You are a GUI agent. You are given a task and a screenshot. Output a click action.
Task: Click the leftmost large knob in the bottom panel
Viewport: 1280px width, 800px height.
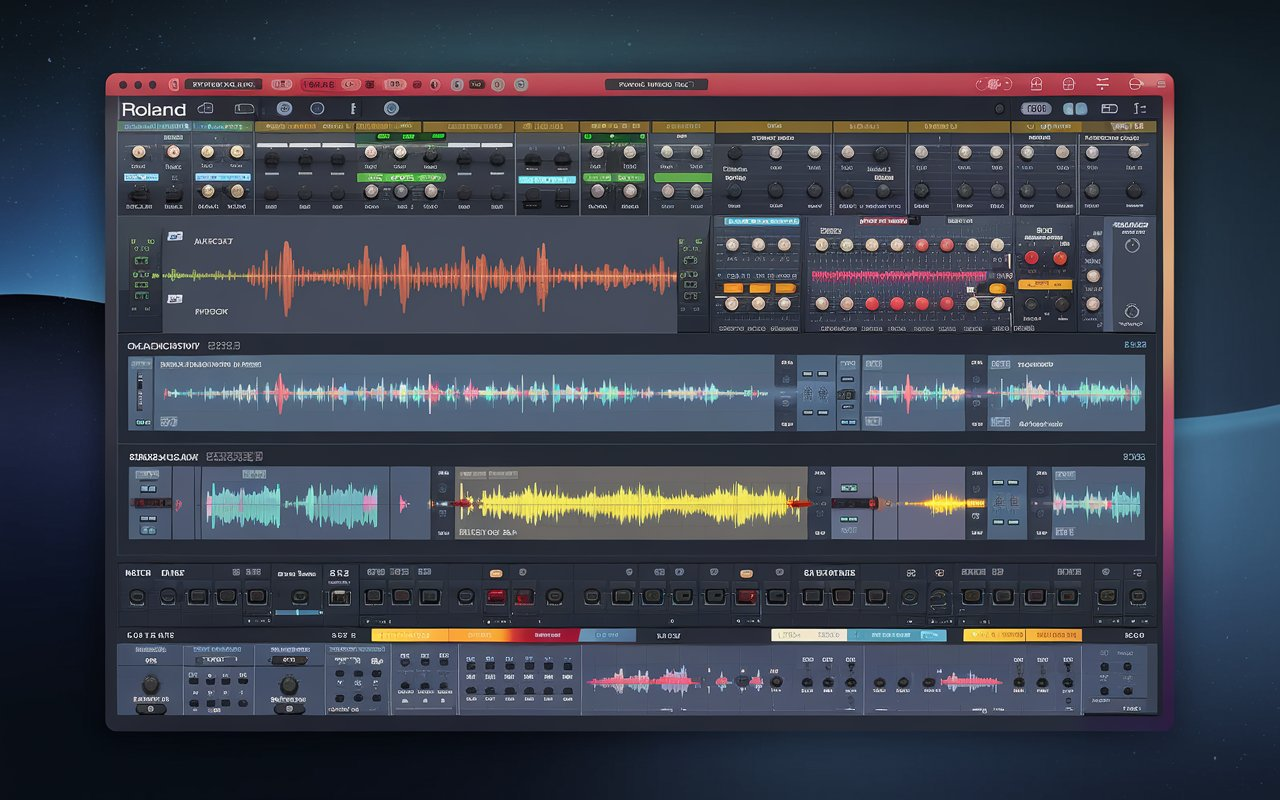point(151,685)
